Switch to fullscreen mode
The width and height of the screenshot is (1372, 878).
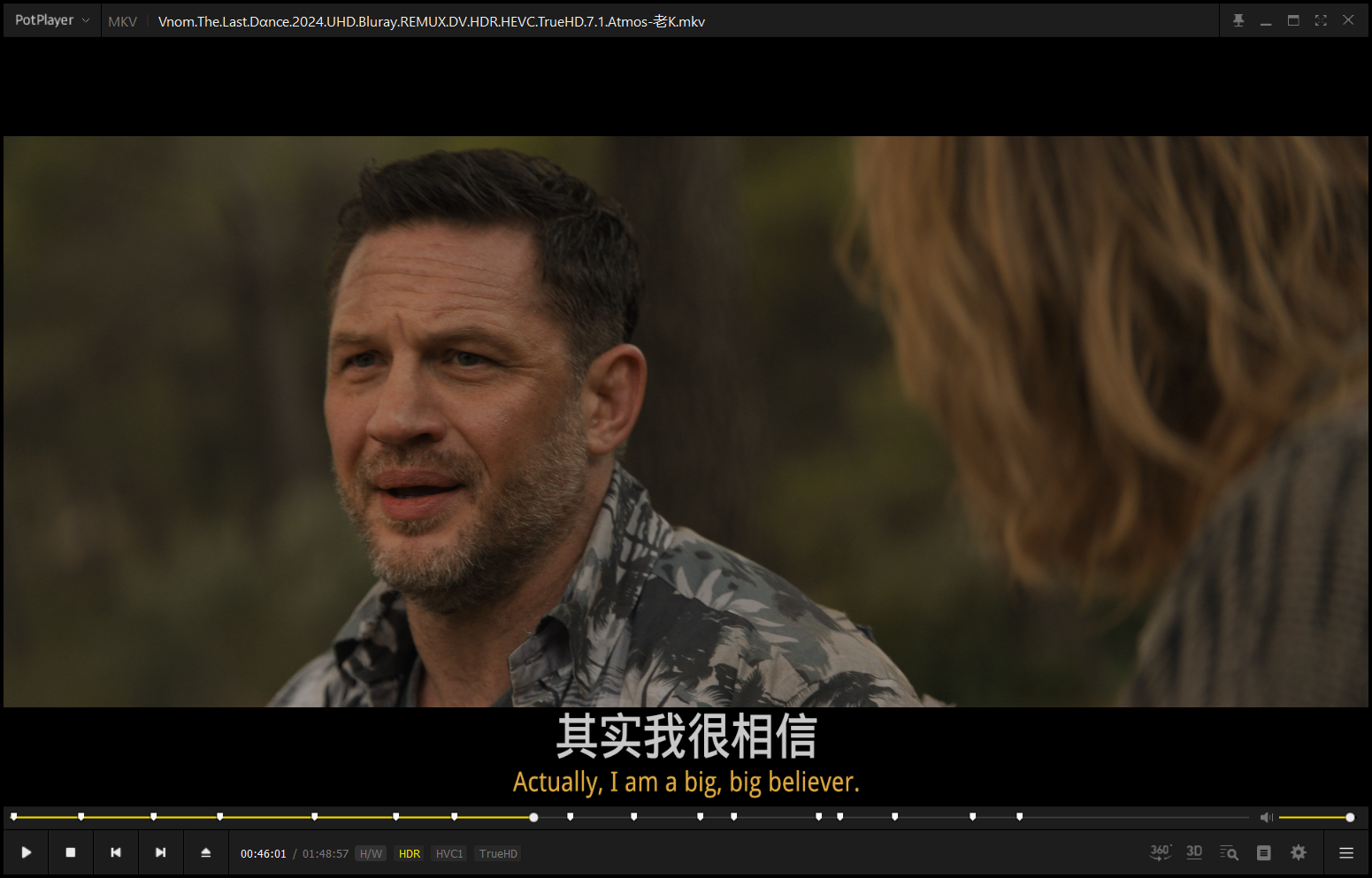tap(1321, 20)
